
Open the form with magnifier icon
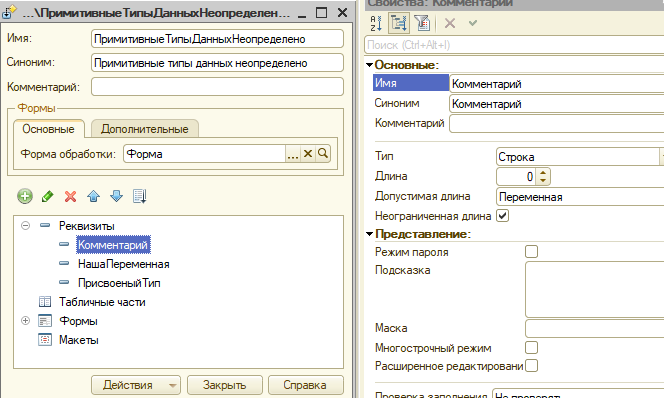323,153
